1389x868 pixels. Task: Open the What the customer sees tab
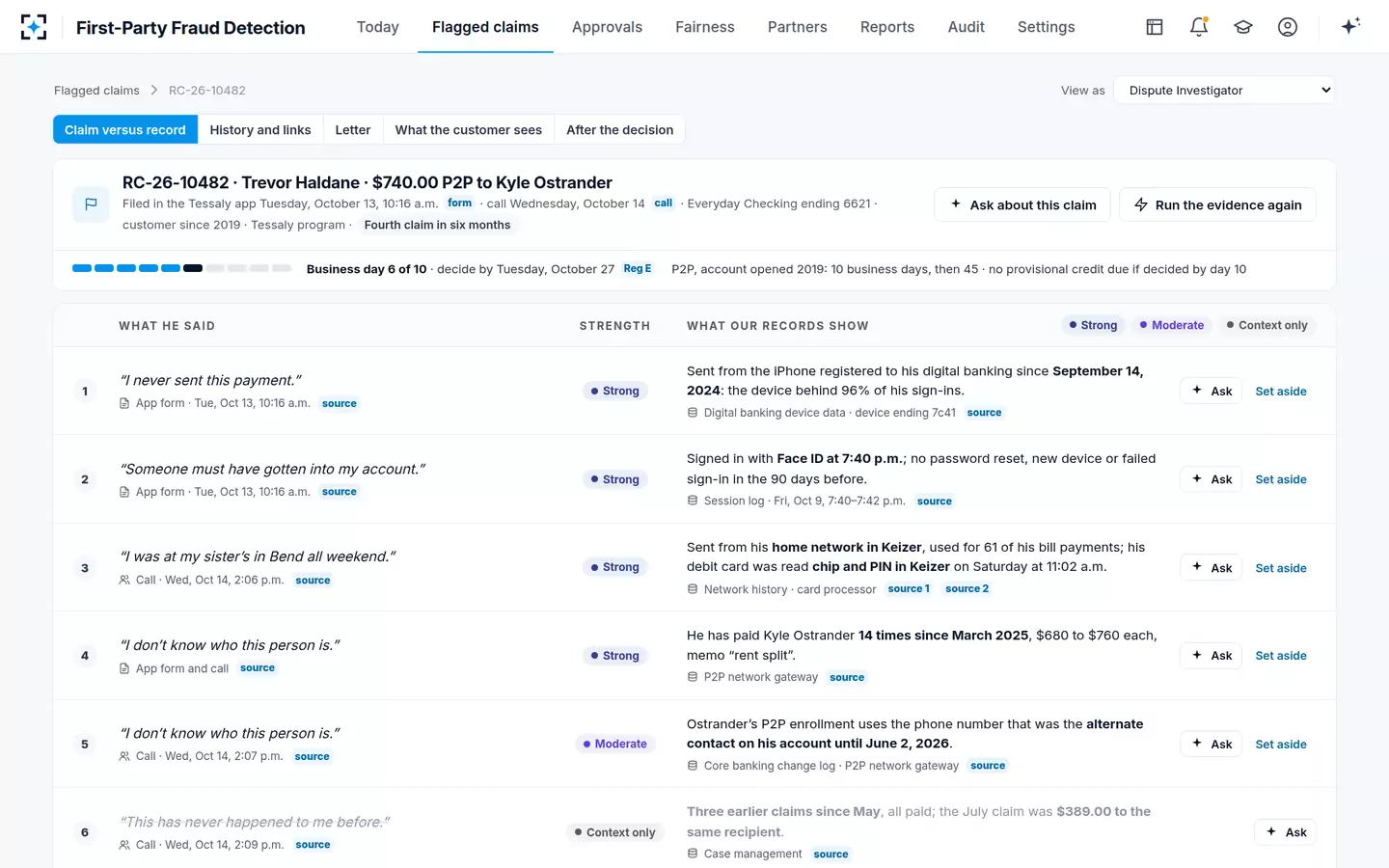pos(469,130)
